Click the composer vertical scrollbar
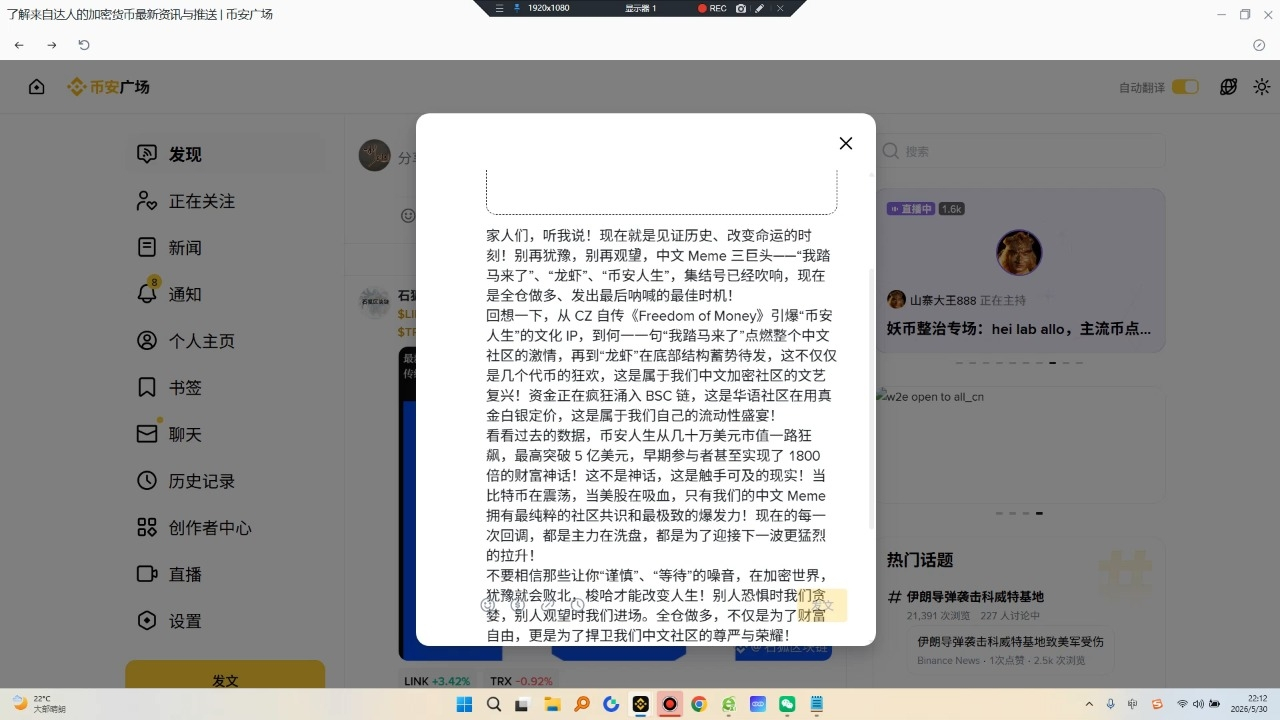This screenshot has height=720, width=1280. (871, 400)
